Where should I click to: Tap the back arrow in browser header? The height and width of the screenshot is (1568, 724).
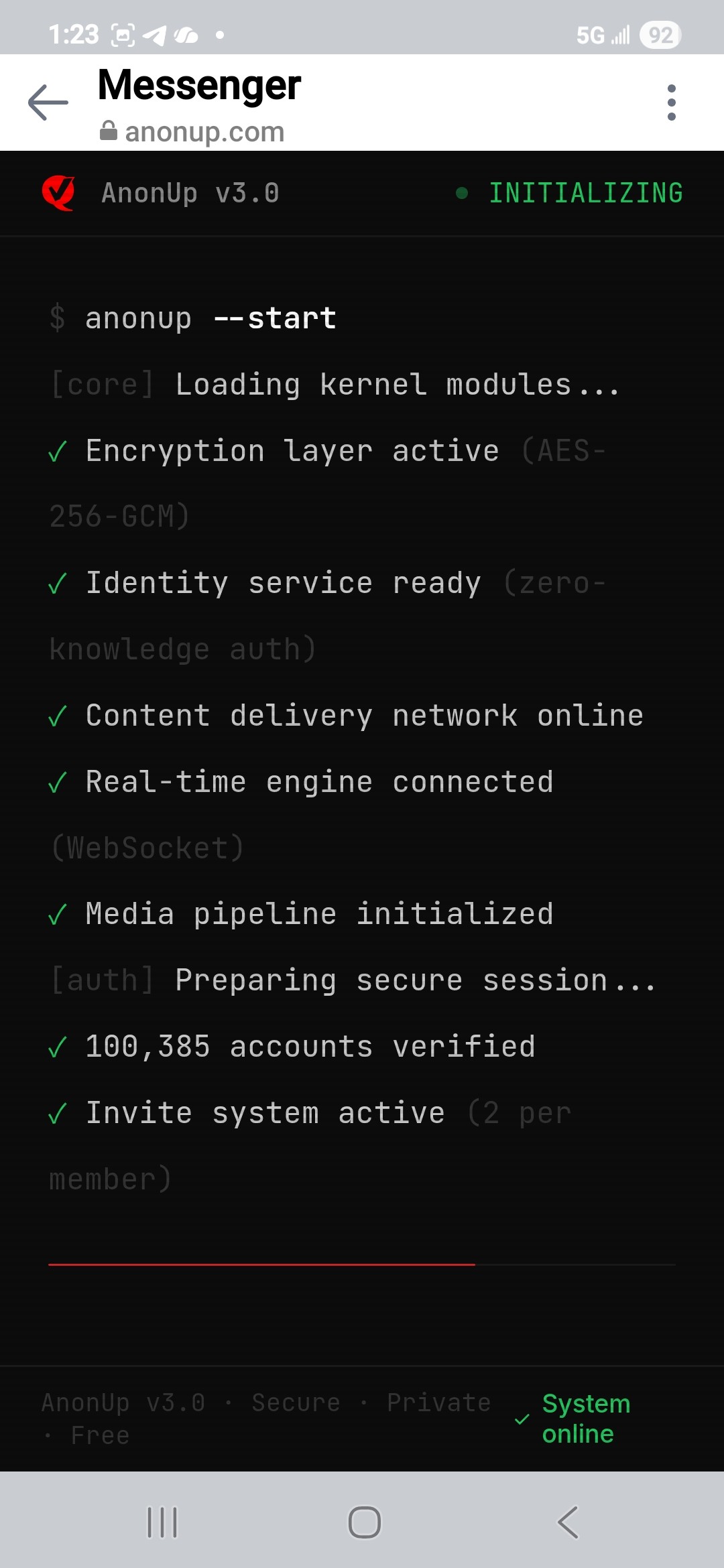point(48,103)
